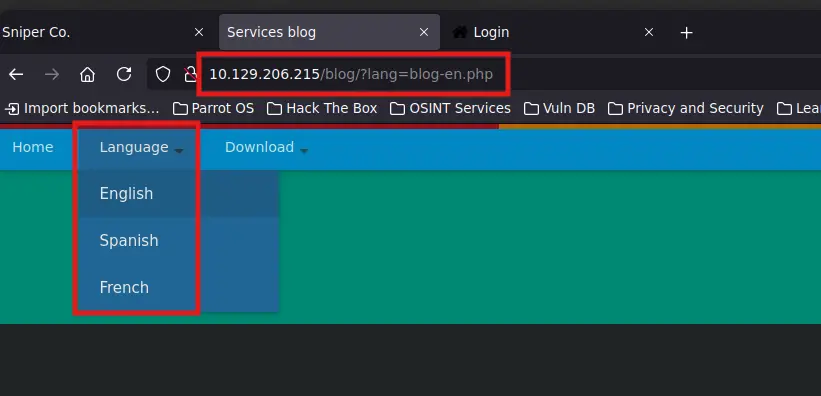
Task: Open the Hack The Box bookmark folder
Action: point(322,108)
